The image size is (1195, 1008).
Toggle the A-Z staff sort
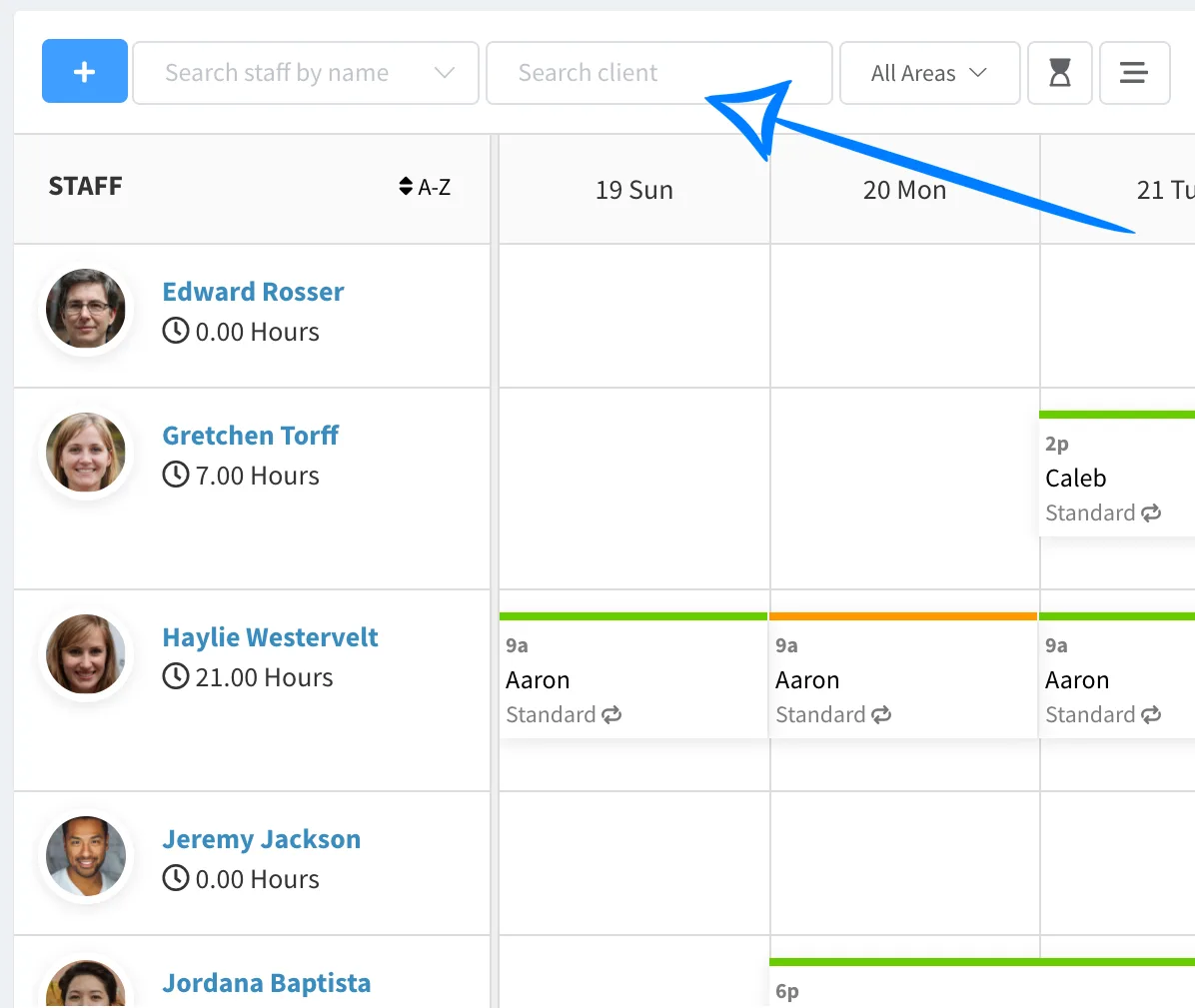[426, 187]
